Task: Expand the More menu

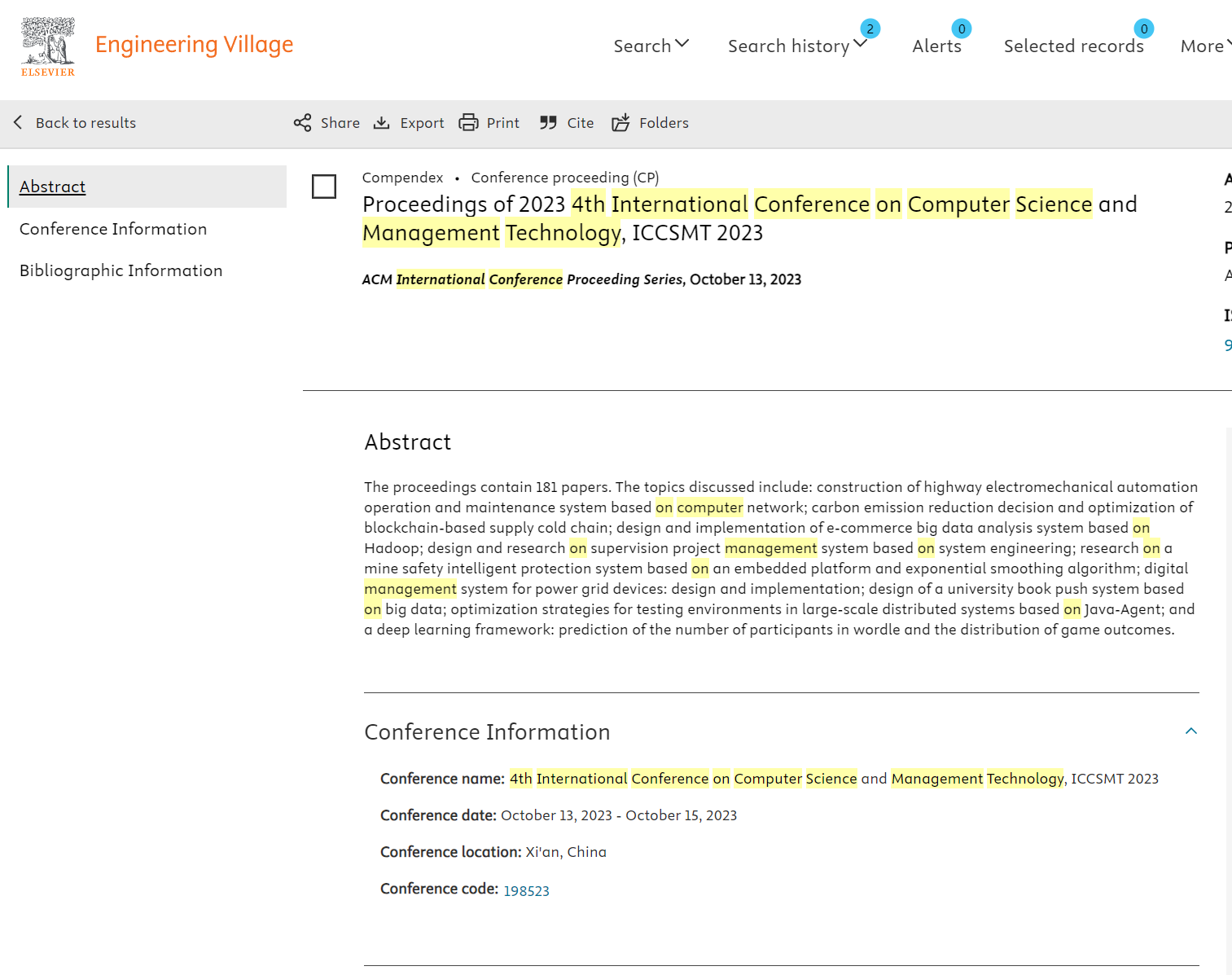Action: pos(1206,46)
